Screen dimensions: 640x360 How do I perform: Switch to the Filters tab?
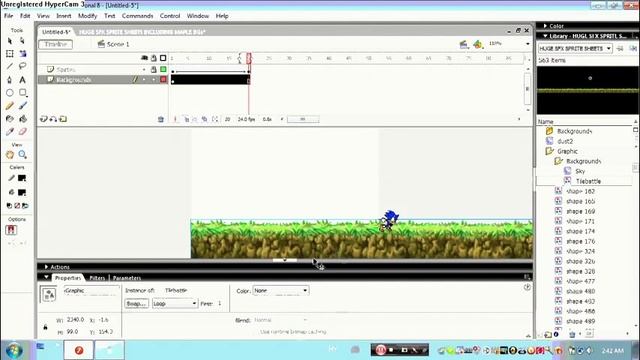coord(97,278)
